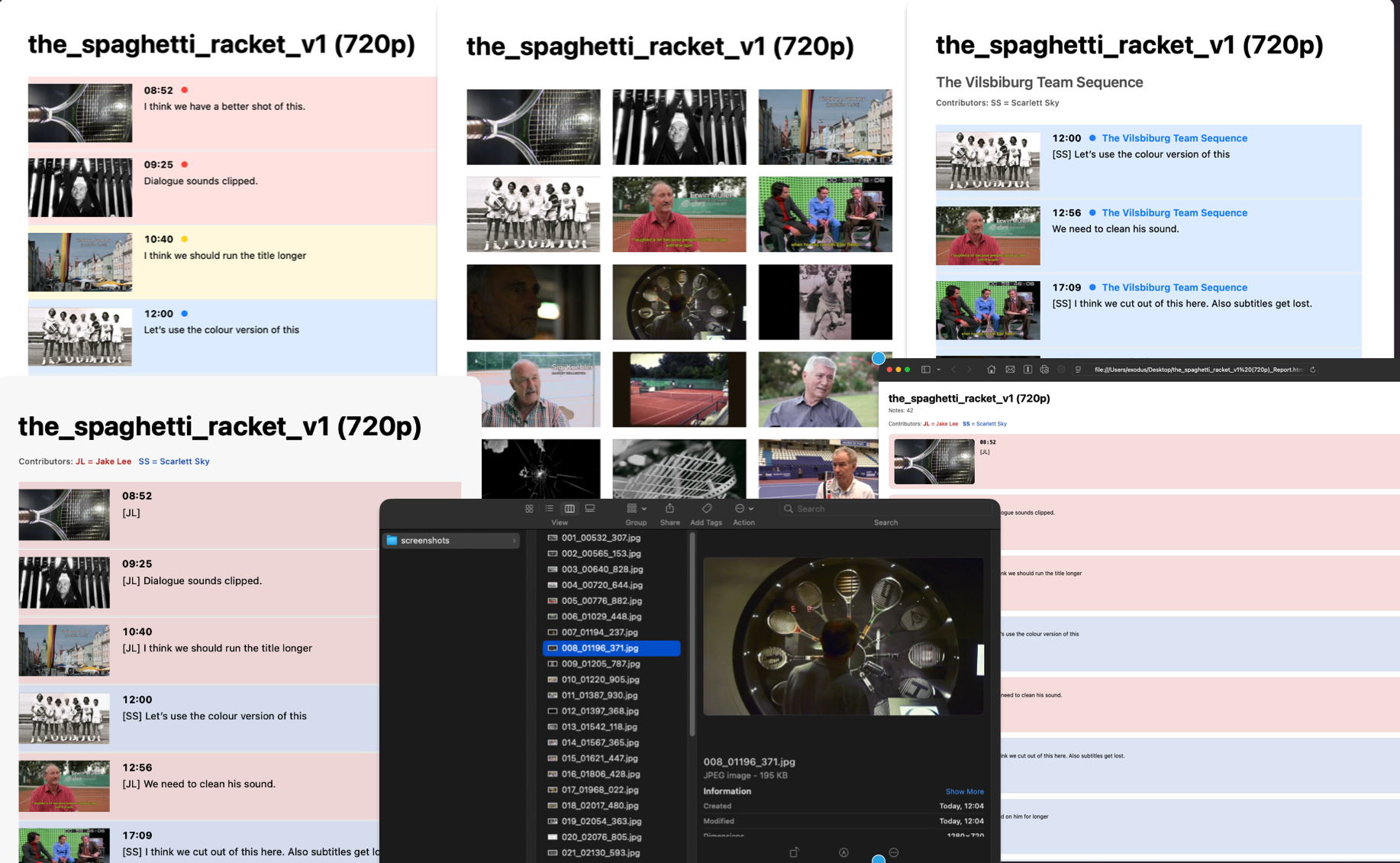Click the Add Tags icon
The height and width of the screenshot is (863, 1400).
pyautogui.click(x=707, y=508)
